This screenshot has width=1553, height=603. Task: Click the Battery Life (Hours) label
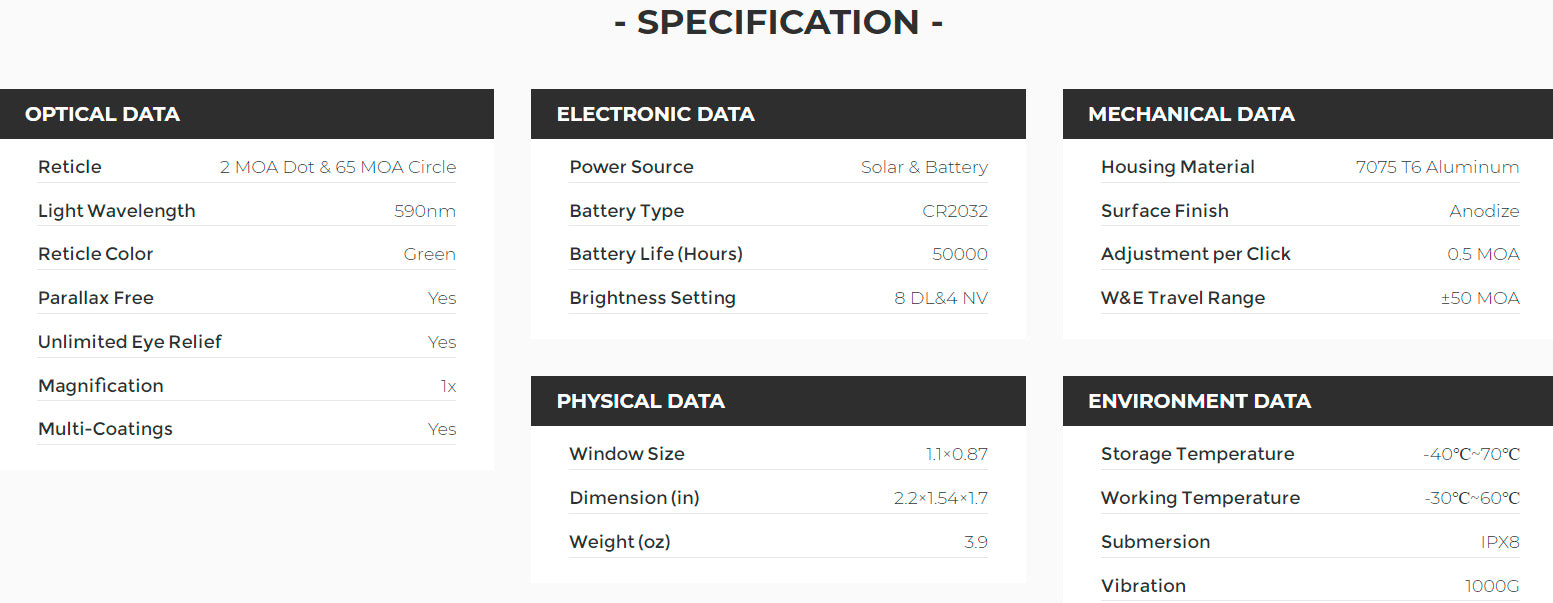pyautogui.click(x=656, y=254)
